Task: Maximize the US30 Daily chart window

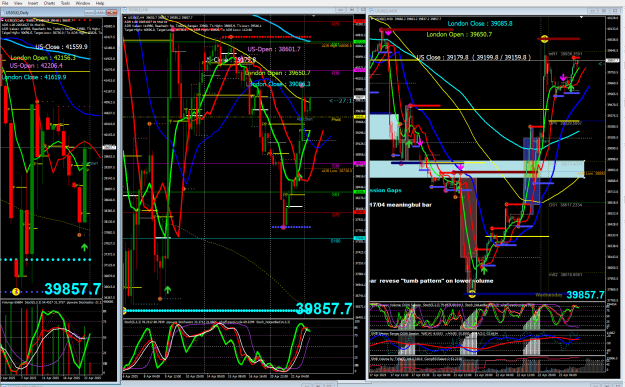Action: pyautogui.click(x=100, y=13)
